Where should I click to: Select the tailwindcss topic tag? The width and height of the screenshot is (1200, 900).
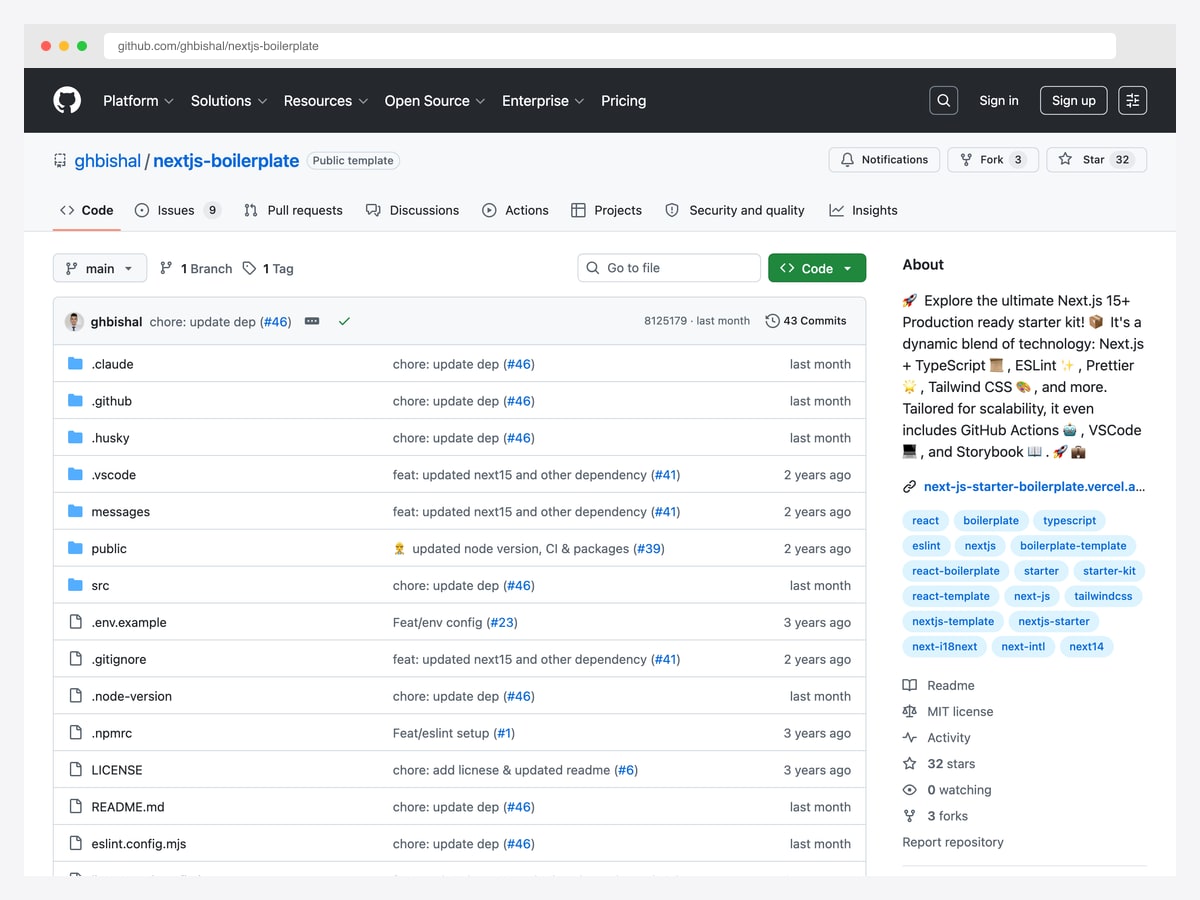coord(1103,596)
